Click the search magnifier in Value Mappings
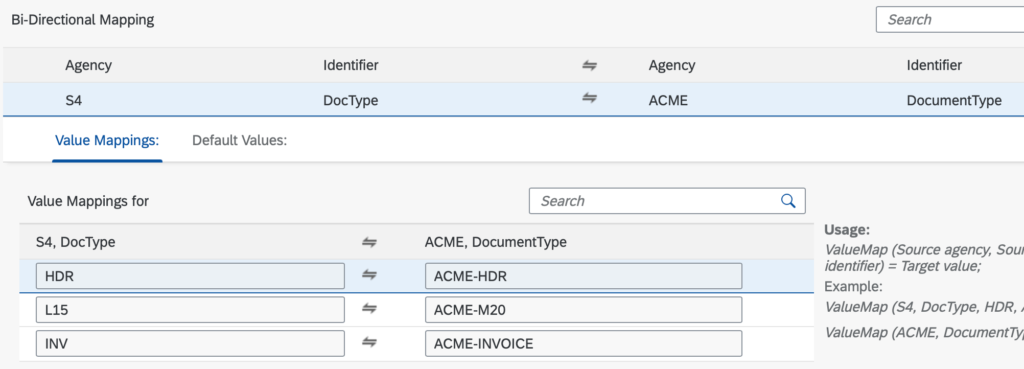 click(x=788, y=201)
